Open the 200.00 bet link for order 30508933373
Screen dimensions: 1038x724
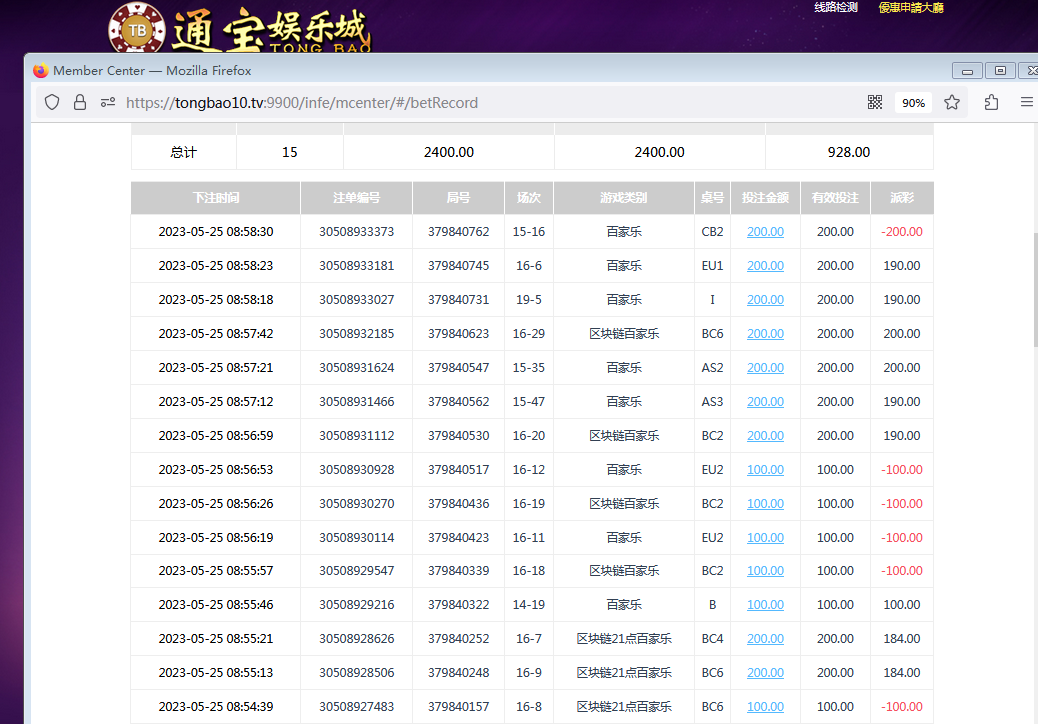(x=765, y=232)
